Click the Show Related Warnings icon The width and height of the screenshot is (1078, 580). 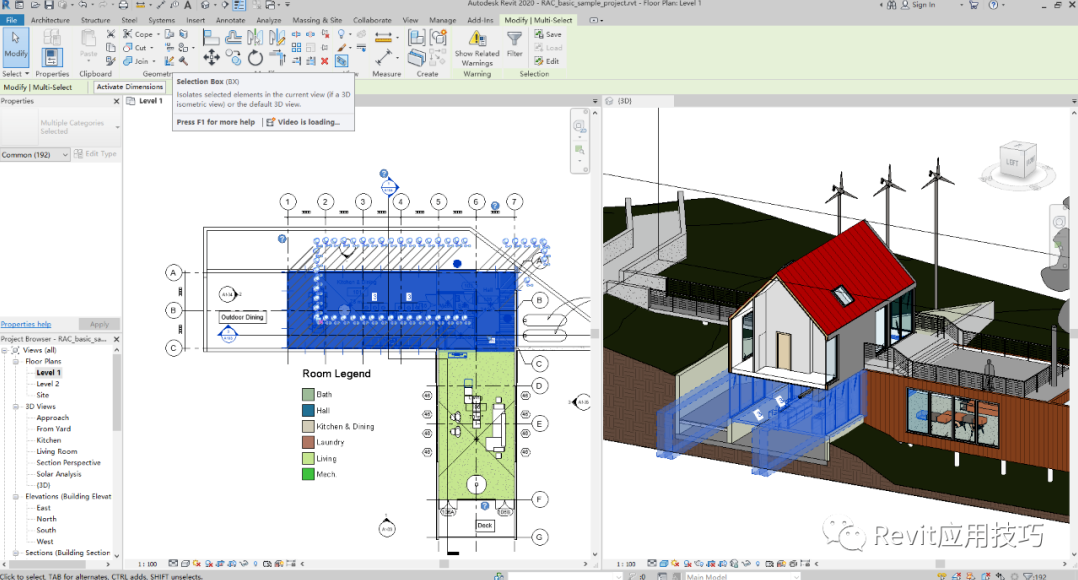pyautogui.click(x=477, y=40)
